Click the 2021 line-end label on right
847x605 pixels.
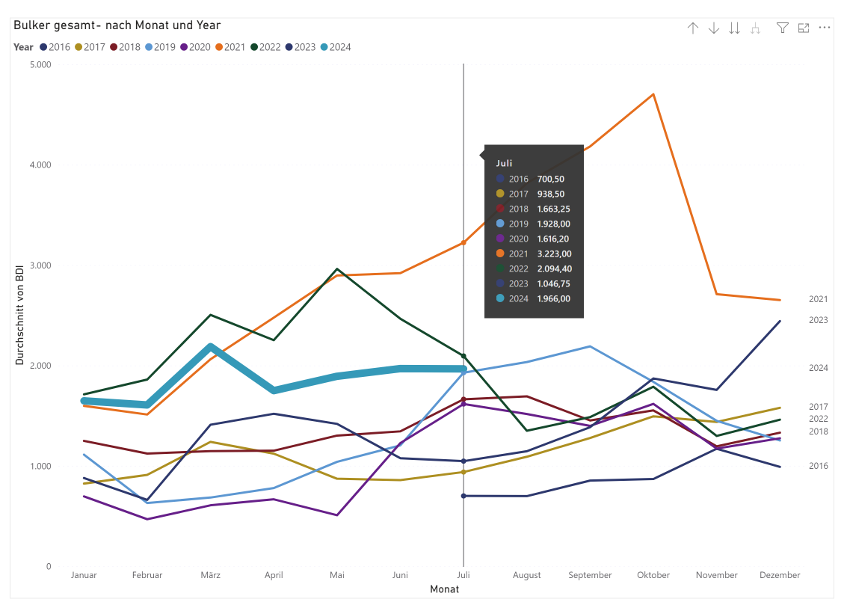tap(818, 299)
